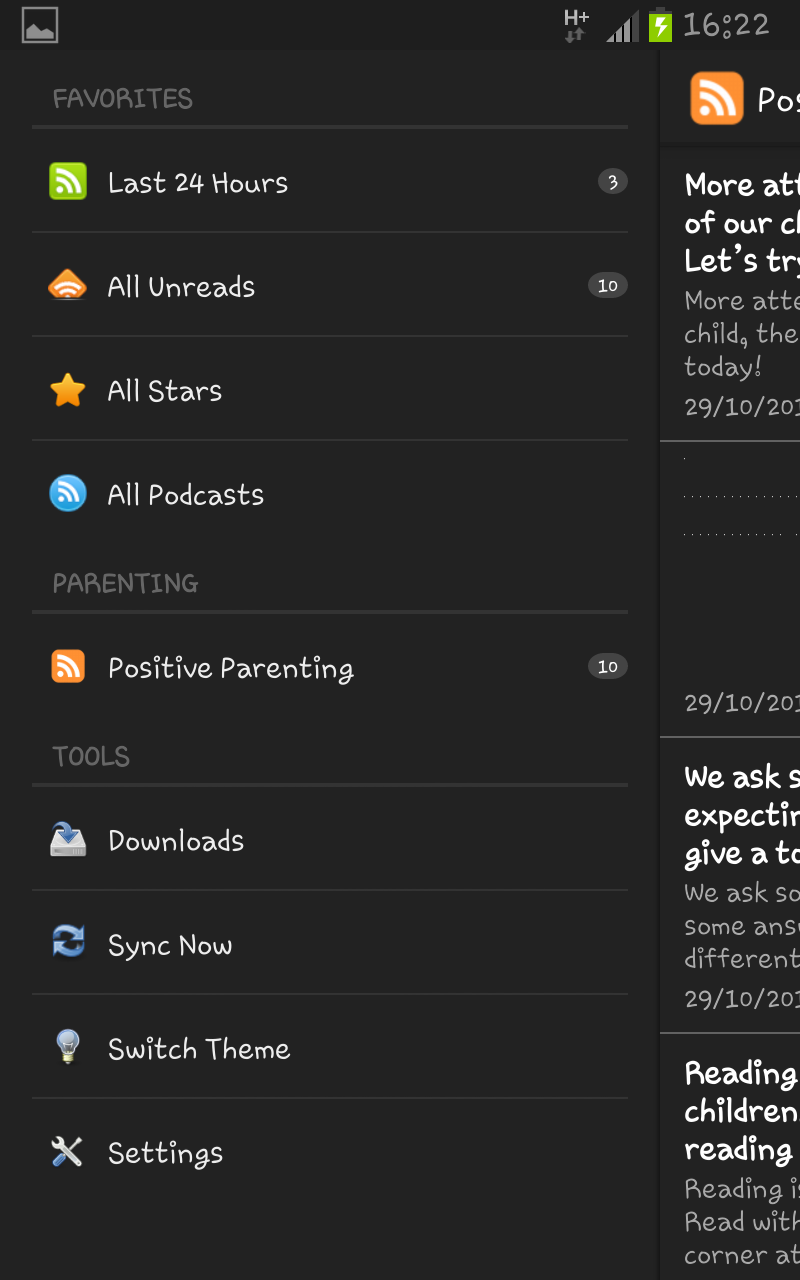Viewport: 800px width, 1280px height.
Task: Tap the orange All Unreads wifi icon
Action: coord(68,286)
